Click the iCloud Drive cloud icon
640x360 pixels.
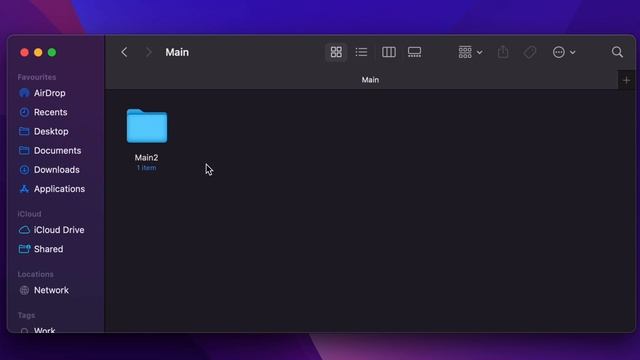[x=24, y=230]
